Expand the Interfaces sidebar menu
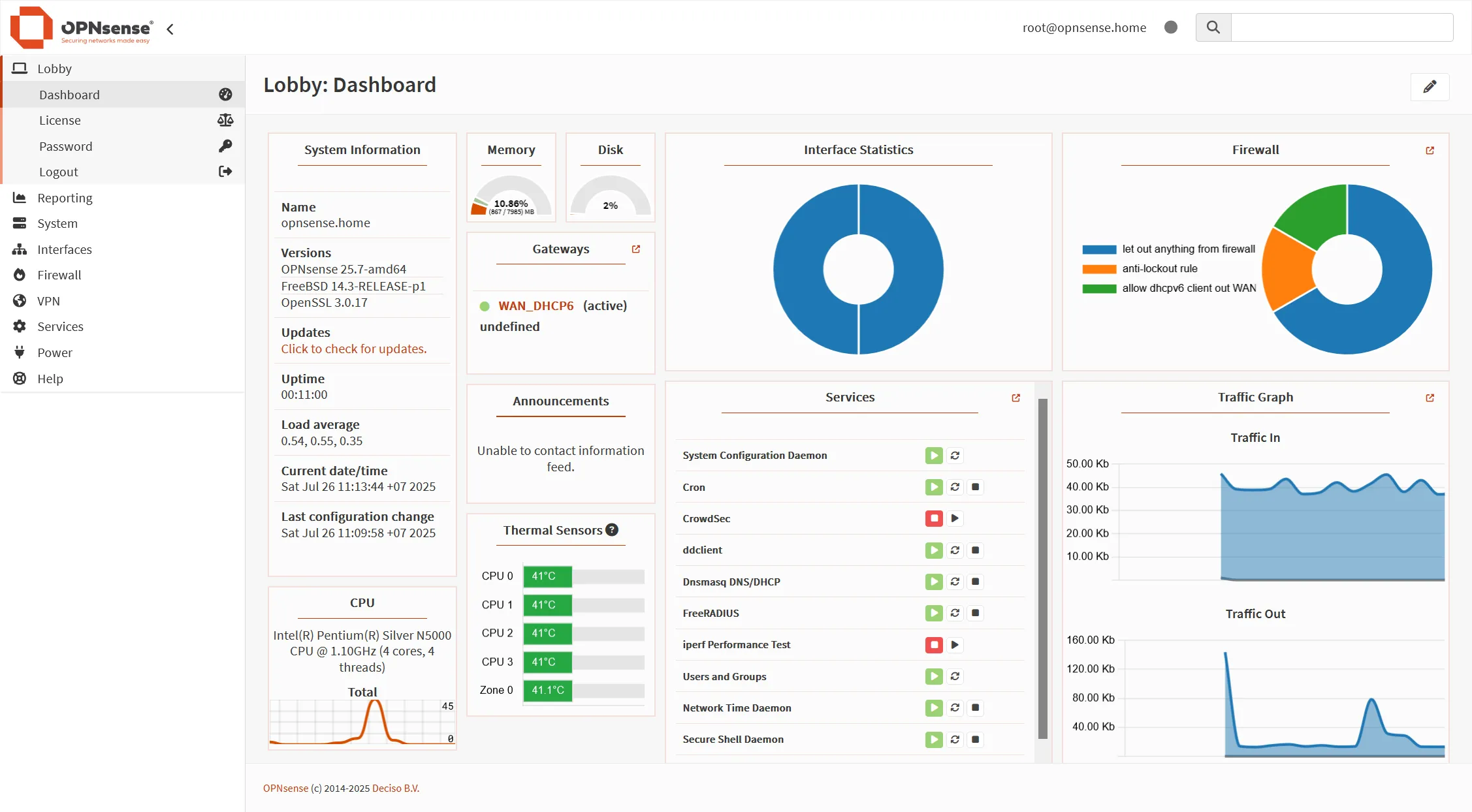 pos(64,249)
